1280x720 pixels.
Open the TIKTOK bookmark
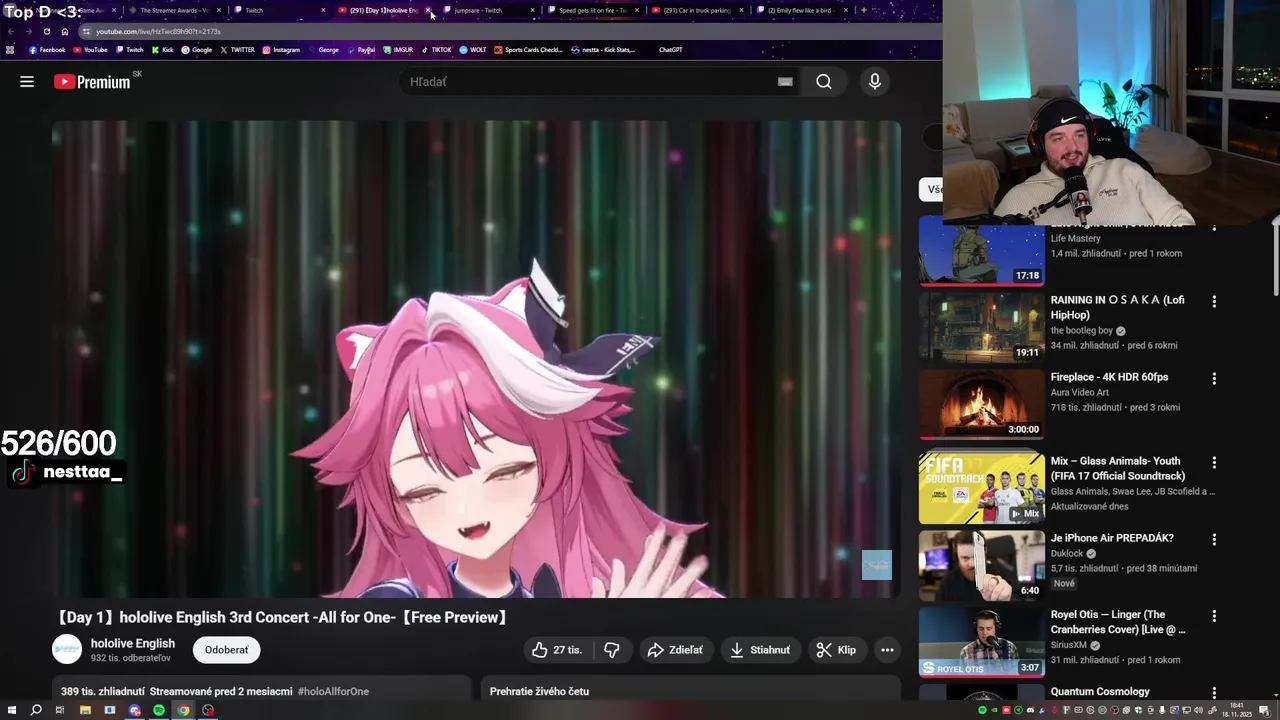436,50
